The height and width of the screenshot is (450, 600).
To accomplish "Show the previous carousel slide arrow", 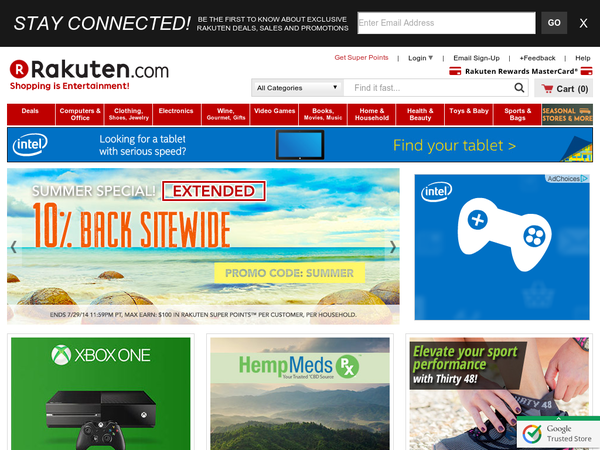I will (x=14, y=247).
